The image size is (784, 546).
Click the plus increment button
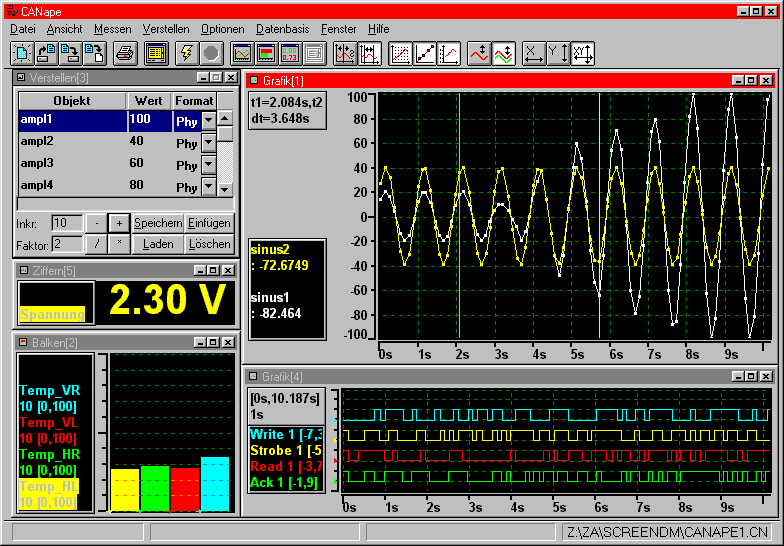coord(119,223)
